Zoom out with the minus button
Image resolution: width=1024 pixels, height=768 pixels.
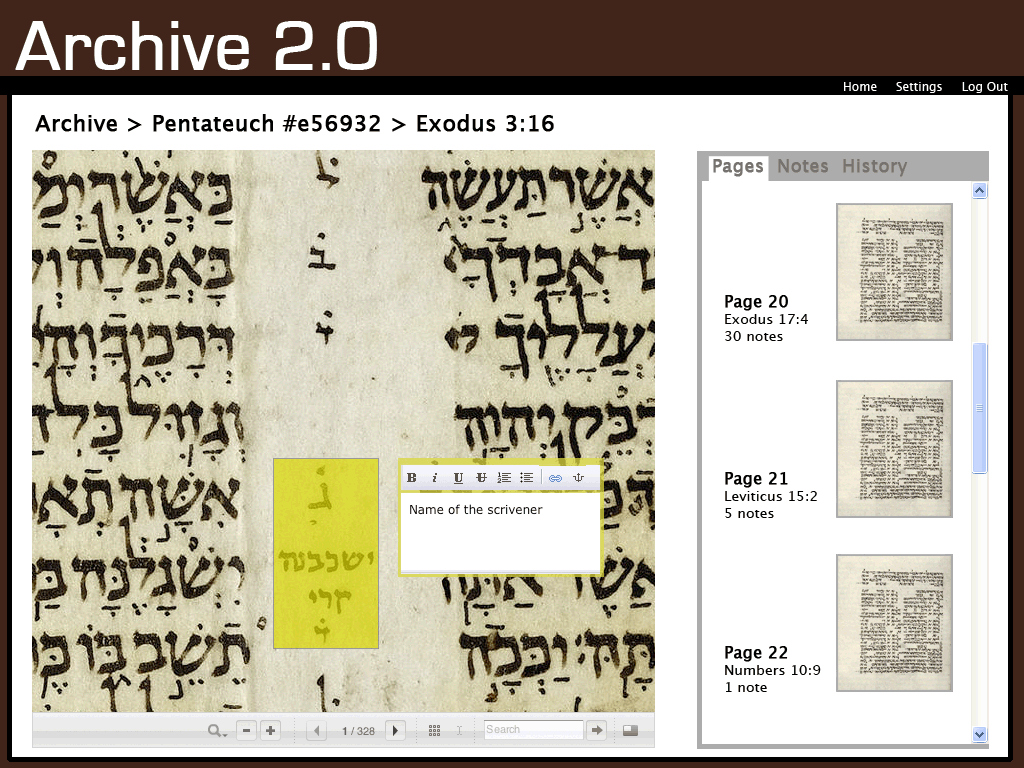coord(247,731)
